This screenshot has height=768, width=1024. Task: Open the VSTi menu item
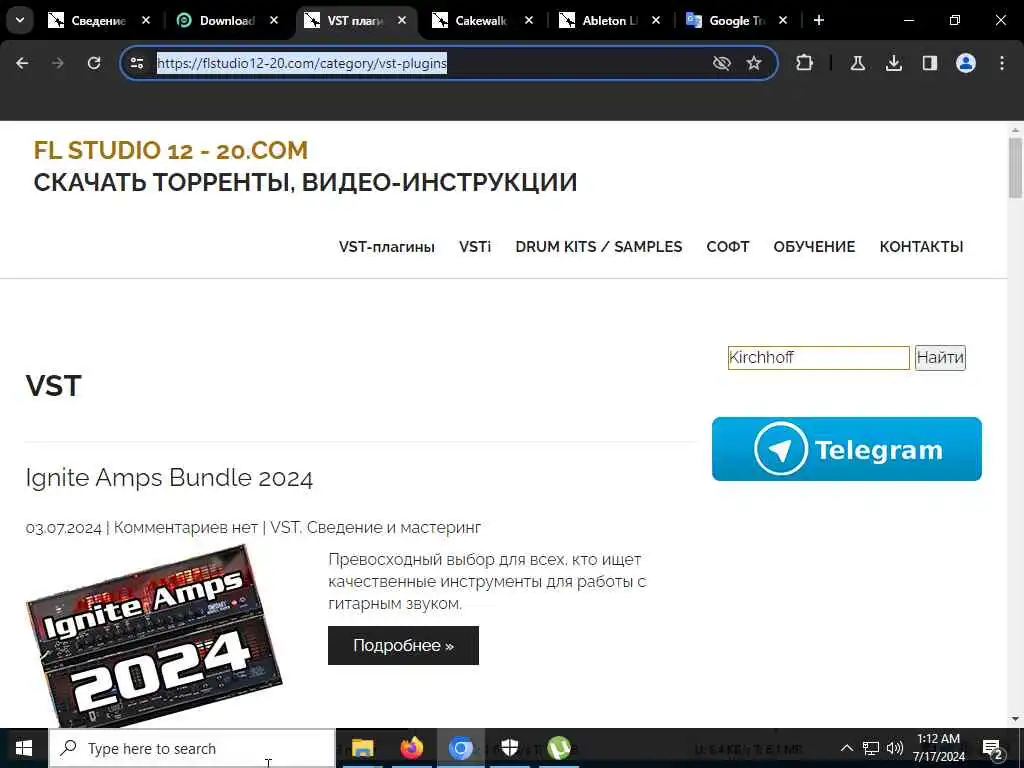475,247
